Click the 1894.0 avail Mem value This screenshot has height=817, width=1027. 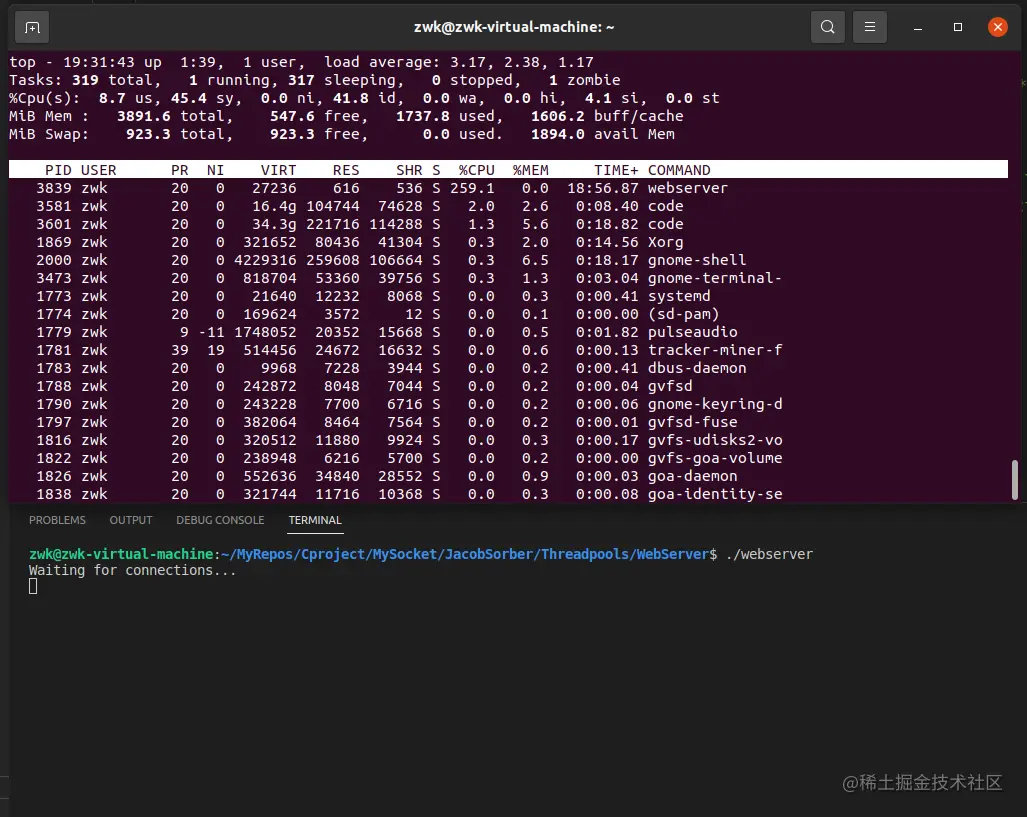point(603,134)
